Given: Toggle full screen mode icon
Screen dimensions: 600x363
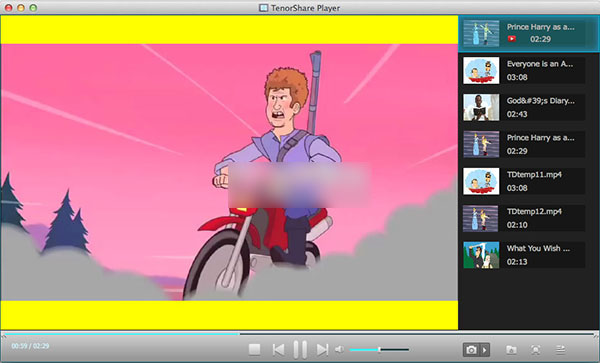Looking at the screenshot, I should coord(536,350).
